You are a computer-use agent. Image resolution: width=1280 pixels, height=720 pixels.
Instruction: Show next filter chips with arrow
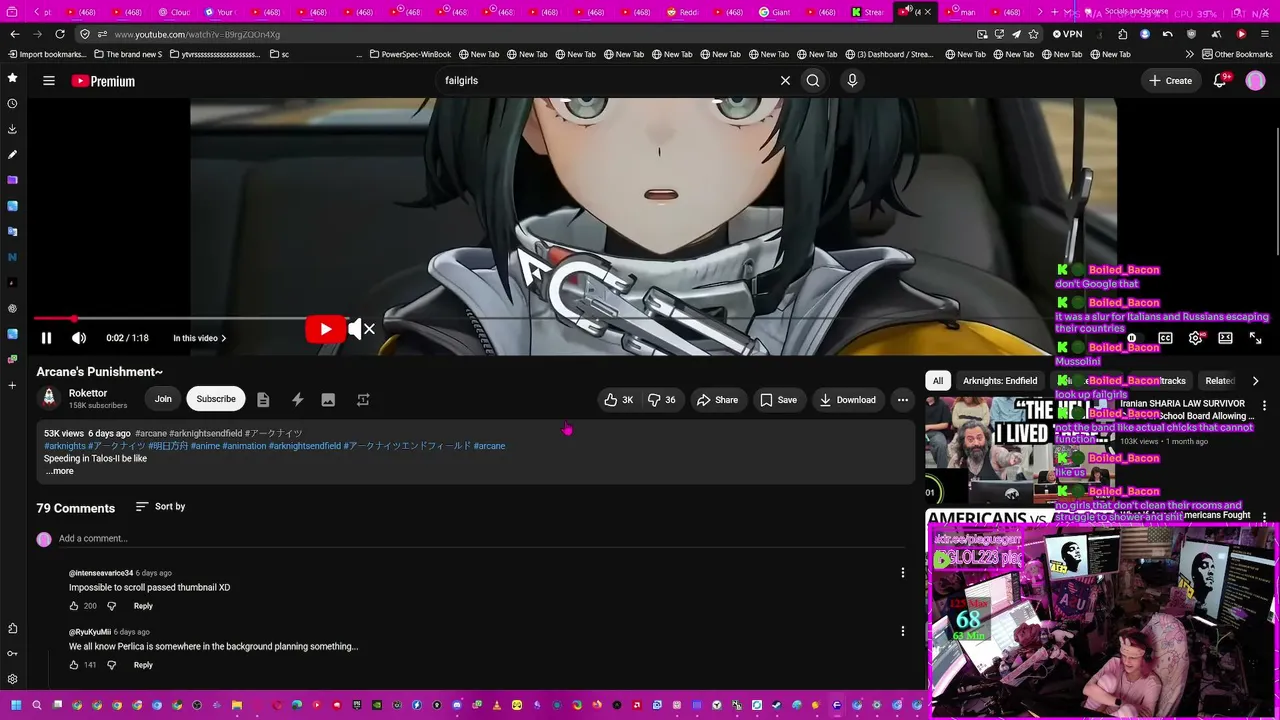(x=1255, y=381)
